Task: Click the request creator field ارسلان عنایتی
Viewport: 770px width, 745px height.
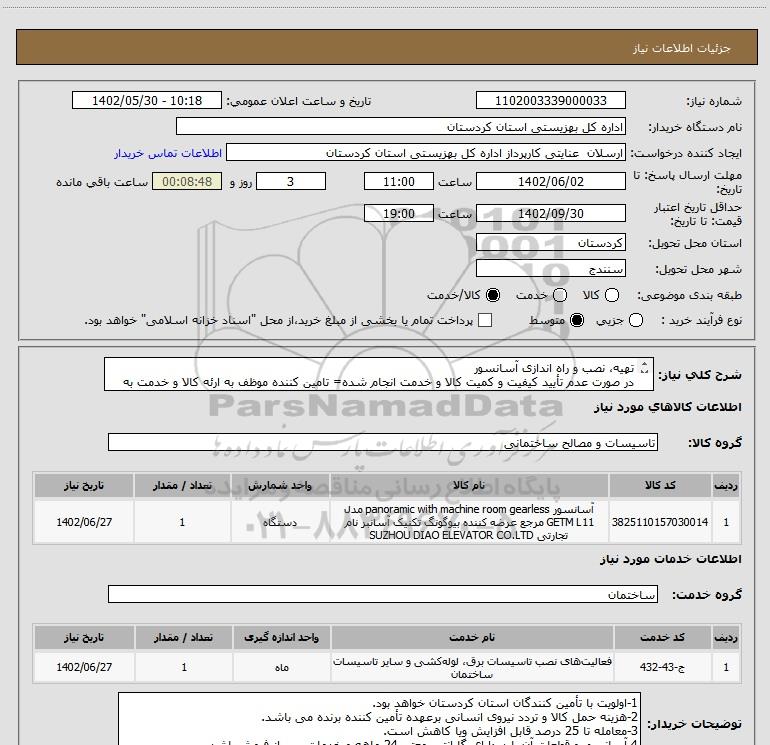Action: click(x=426, y=153)
